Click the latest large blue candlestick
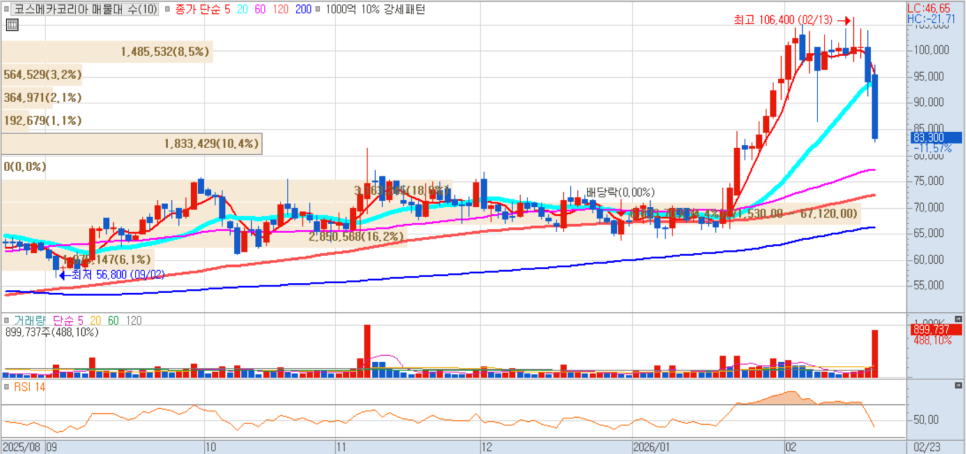 tap(874, 107)
